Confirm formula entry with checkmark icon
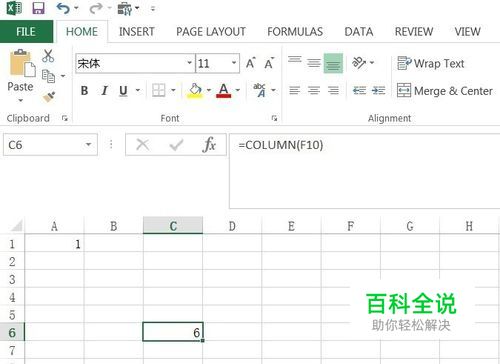 click(176, 145)
